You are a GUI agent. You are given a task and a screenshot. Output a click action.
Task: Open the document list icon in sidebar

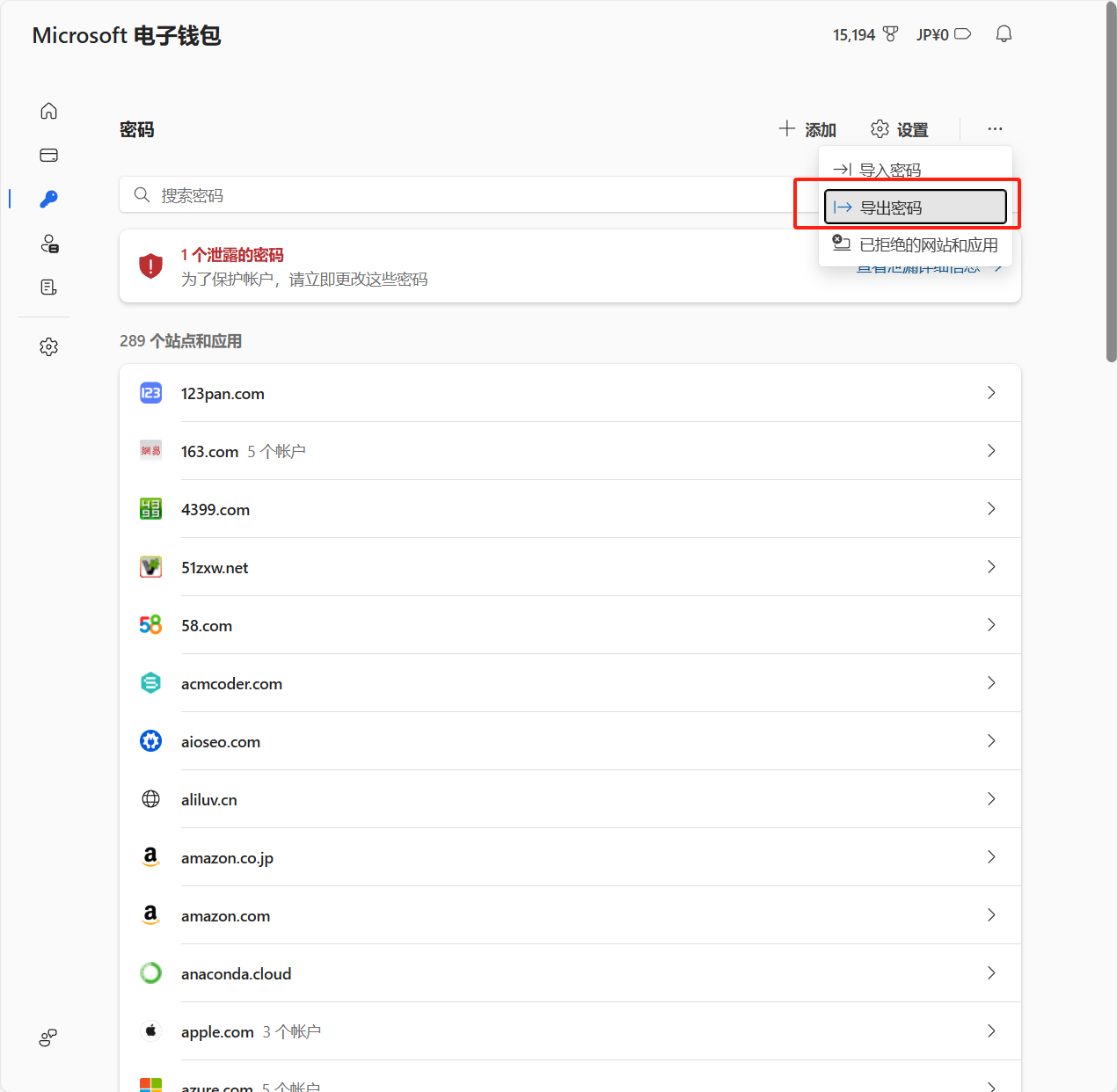pos(49,288)
